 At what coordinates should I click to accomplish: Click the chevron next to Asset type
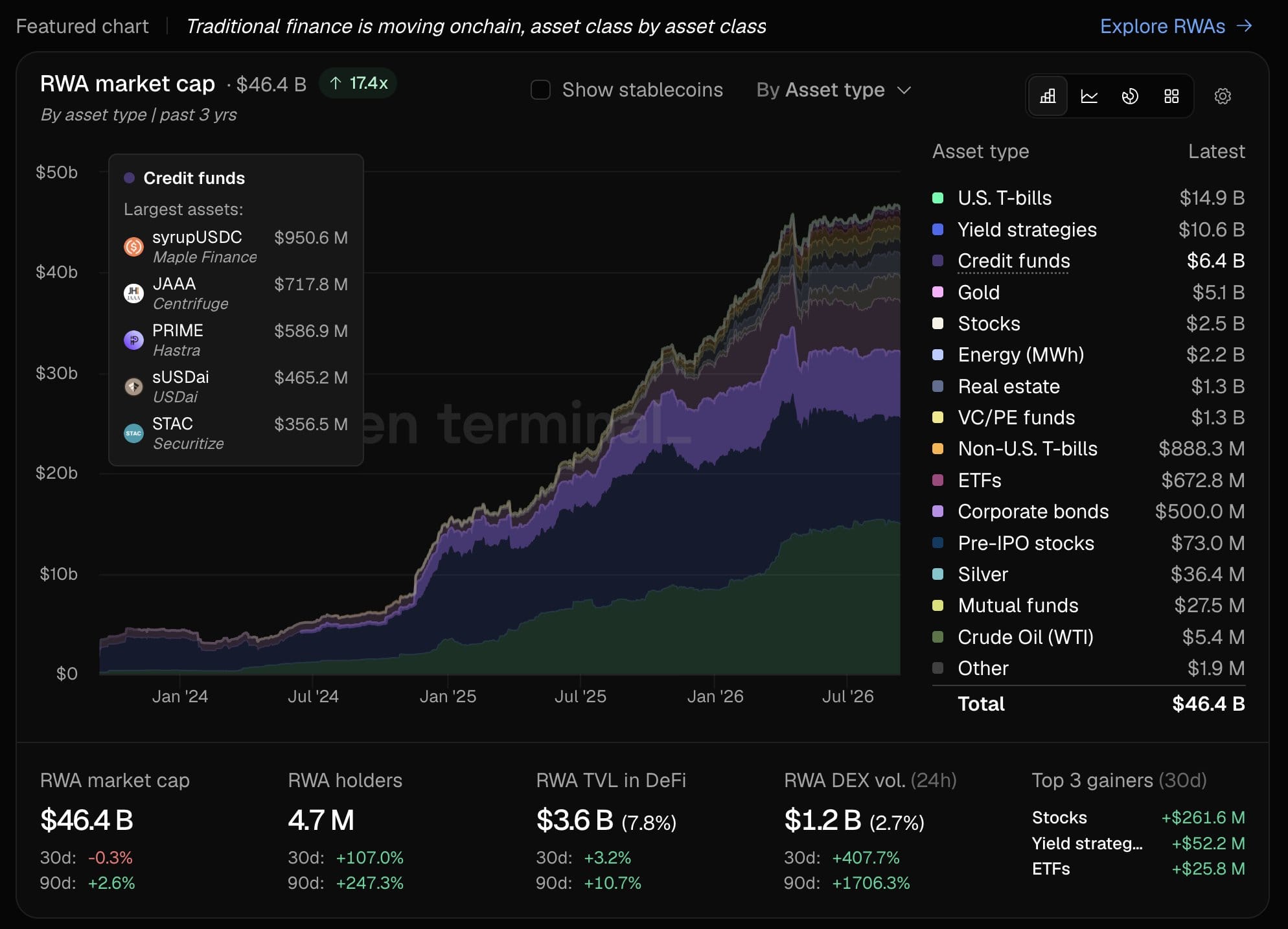pos(904,90)
